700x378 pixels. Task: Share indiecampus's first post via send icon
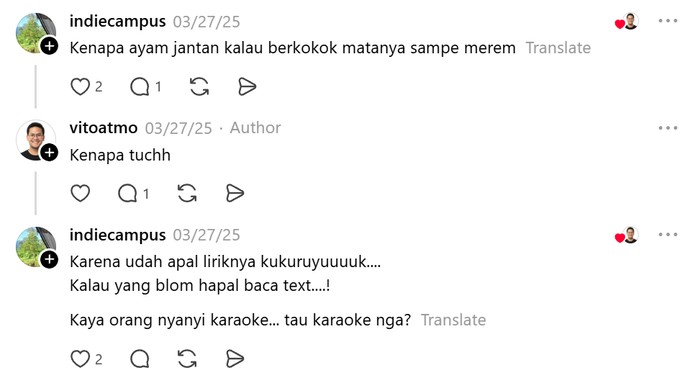tap(247, 87)
